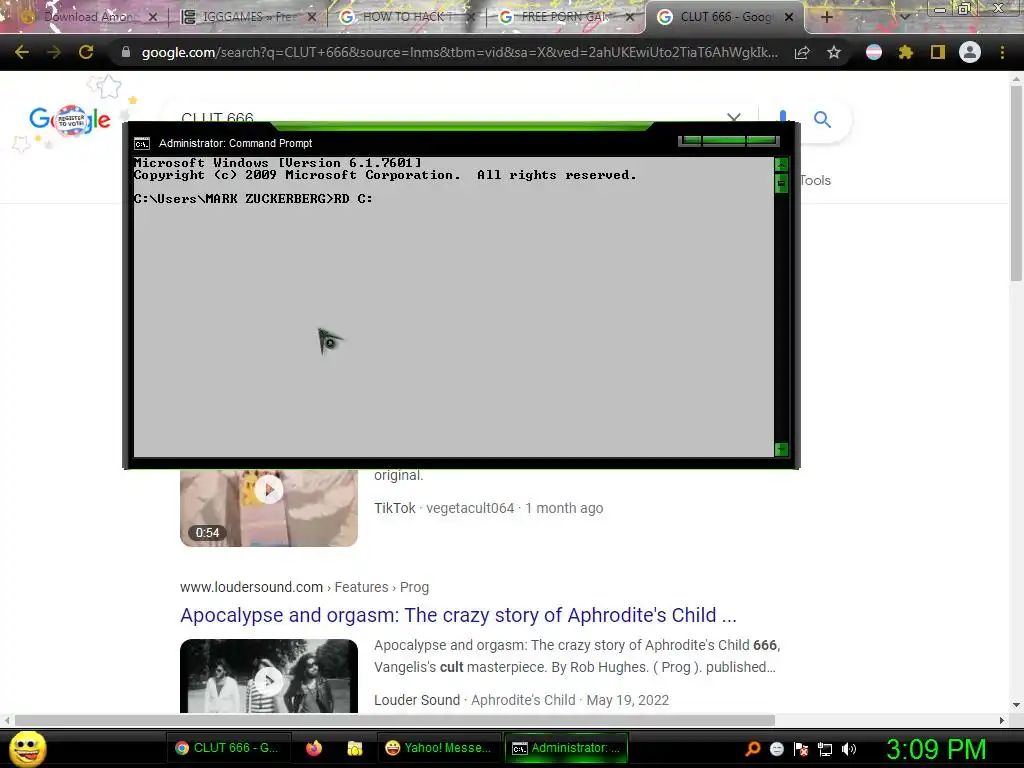The width and height of the screenshot is (1024, 768).
Task: Click the www.loudersound.com breadcrumb
Action: click(x=251, y=587)
